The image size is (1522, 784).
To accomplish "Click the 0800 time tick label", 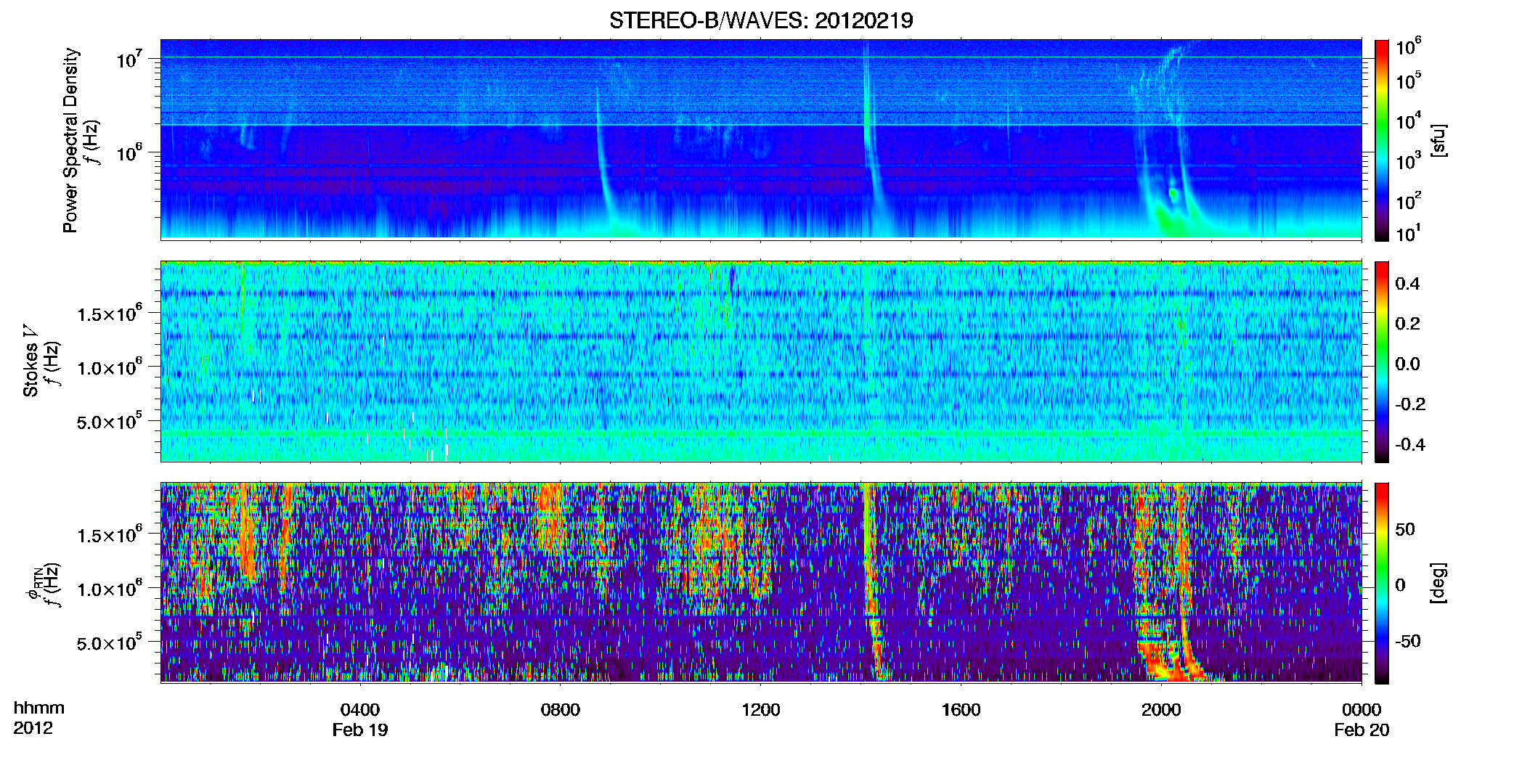I will pos(561,710).
